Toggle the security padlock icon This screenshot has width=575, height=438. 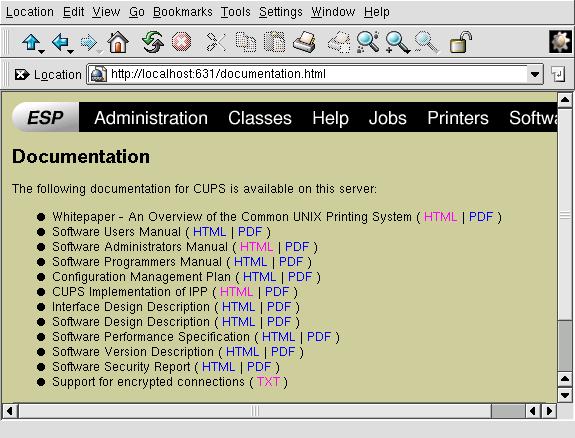pyautogui.click(x=461, y=42)
